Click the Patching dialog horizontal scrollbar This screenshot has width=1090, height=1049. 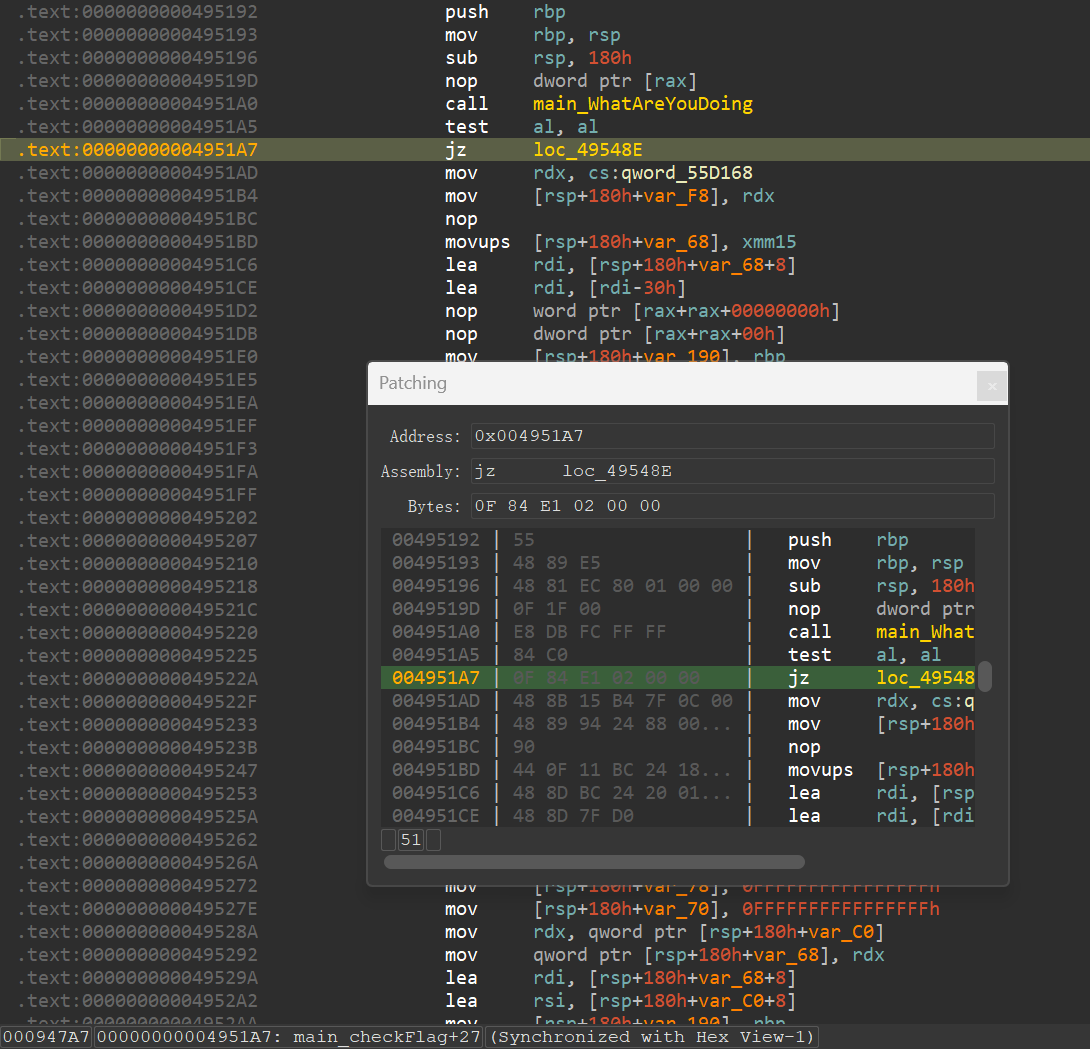click(x=594, y=862)
